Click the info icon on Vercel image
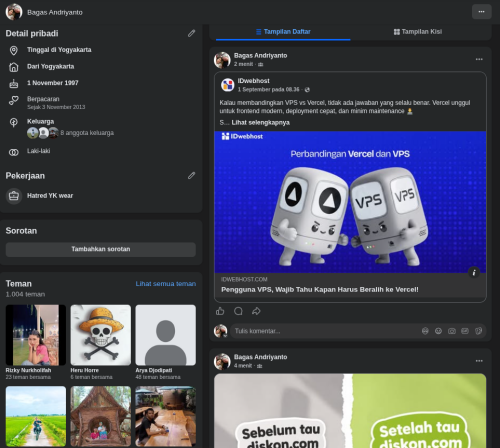Viewport: 500px width, 448px height. pos(474,273)
